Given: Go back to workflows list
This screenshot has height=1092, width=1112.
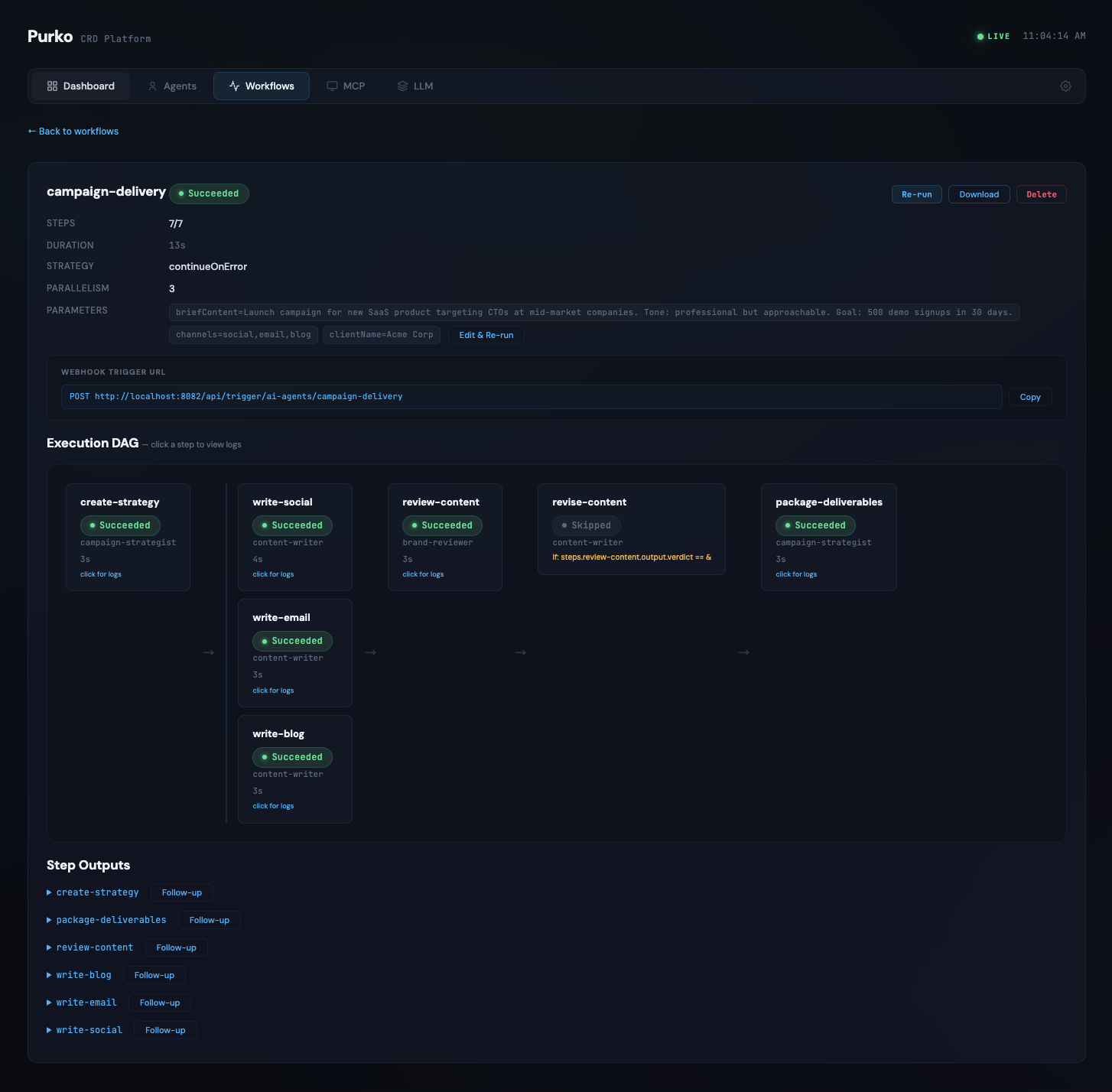Looking at the screenshot, I should 73,132.
